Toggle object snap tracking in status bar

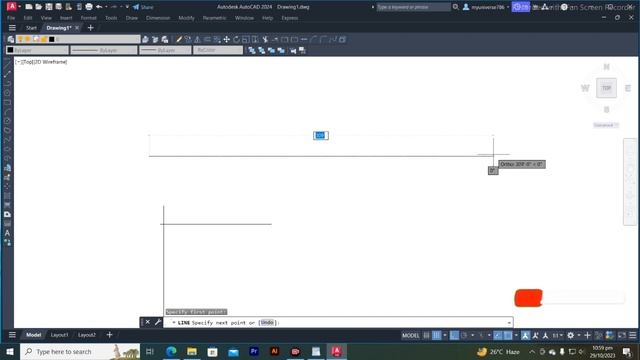pos(498,335)
